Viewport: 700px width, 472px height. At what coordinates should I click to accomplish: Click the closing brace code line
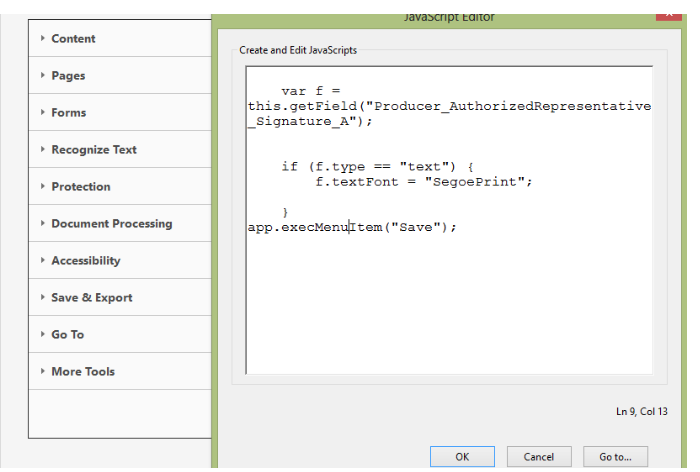285,213
